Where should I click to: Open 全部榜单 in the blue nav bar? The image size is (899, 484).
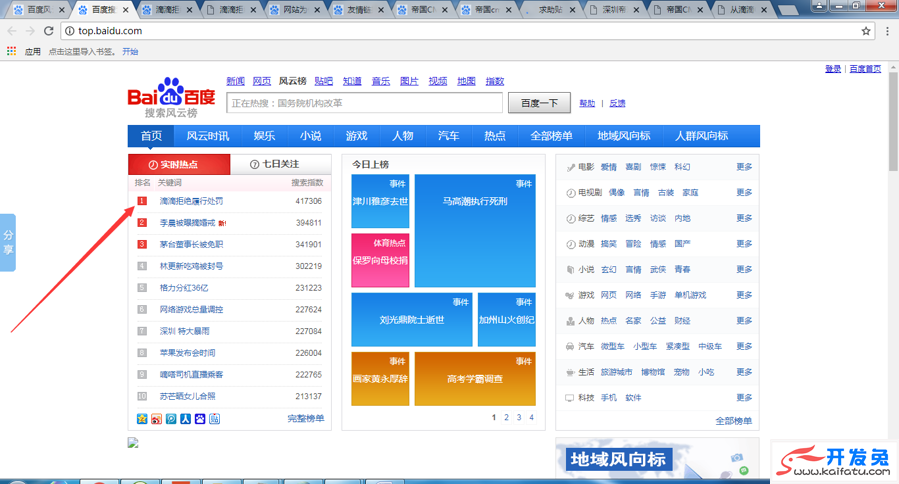click(x=551, y=136)
